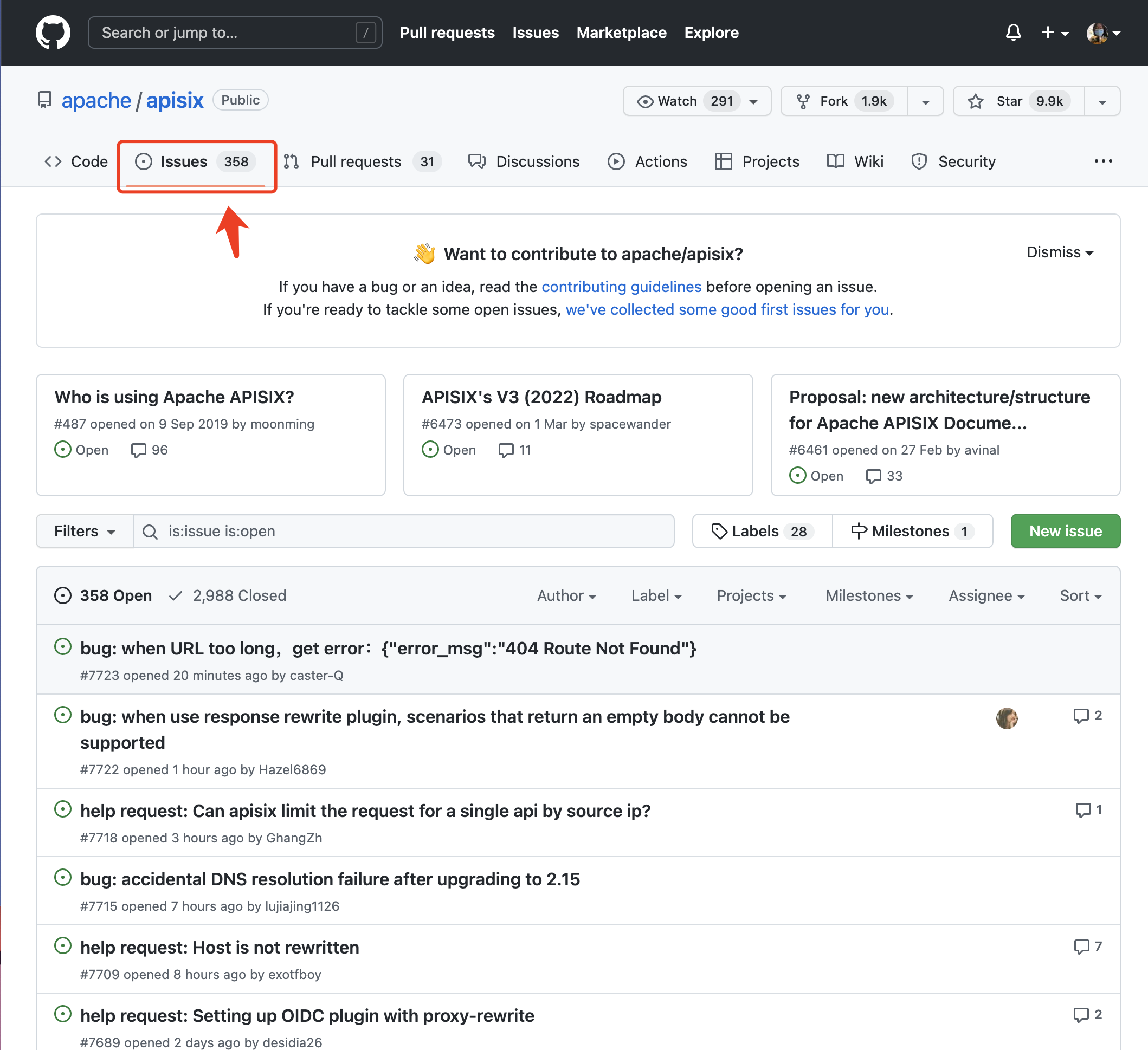The width and height of the screenshot is (1148, 1050).
Task: Open the plus create-new menu
Action: 1055,33
